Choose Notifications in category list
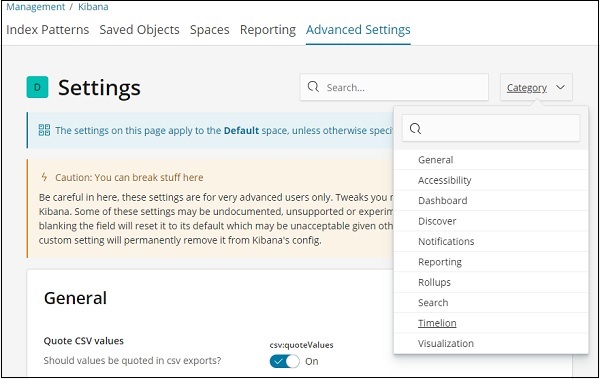Screen dimensions: 600x379 click(491, 241)
